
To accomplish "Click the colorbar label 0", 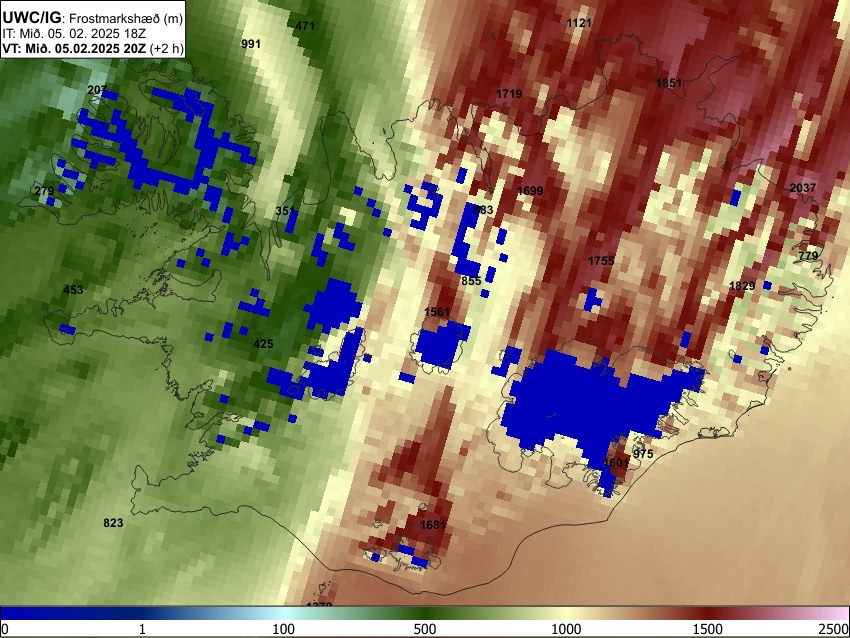I will click(5, 629).
